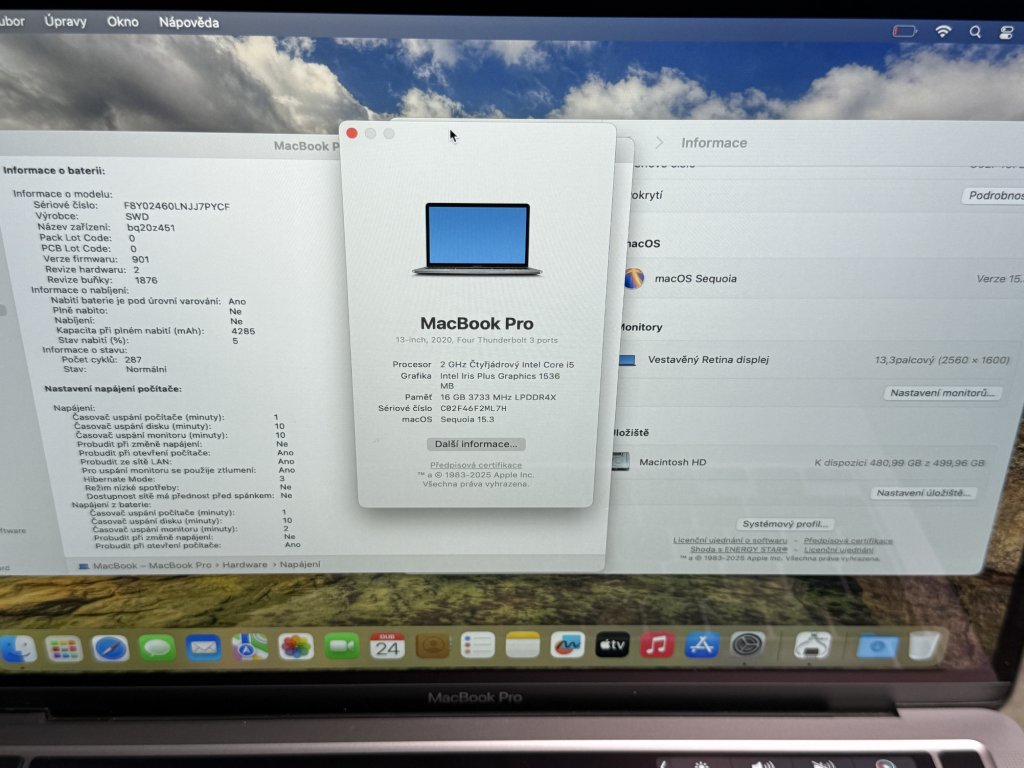Screen dimensions: 1024x768
Task: Open the App Store in the Dock
Action: (702, 645)
